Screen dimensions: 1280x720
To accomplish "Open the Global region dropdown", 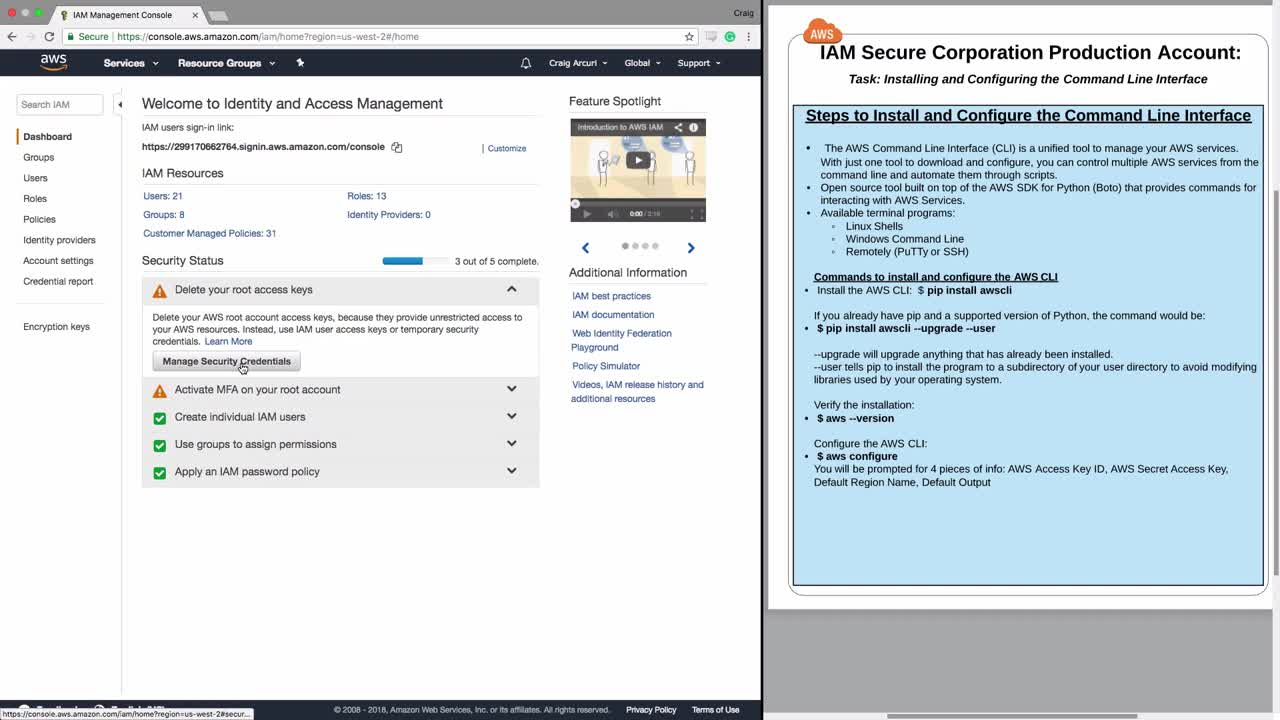I will (x=642, y=63).
